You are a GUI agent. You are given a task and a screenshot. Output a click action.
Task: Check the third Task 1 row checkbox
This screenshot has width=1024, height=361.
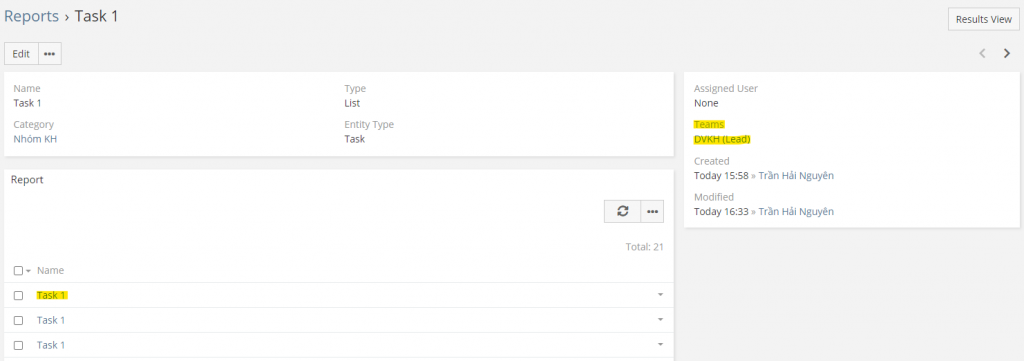click(x=18, y=345)
